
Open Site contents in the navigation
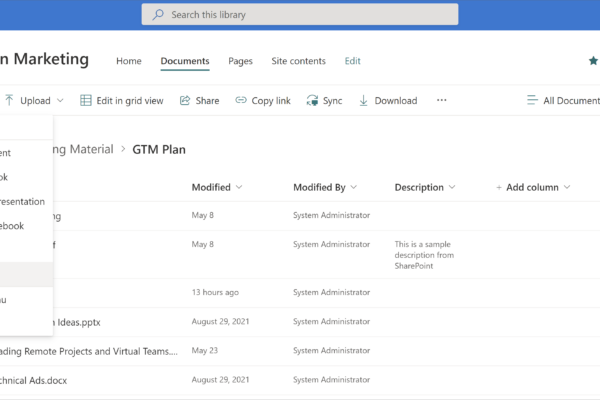pos(298,61)
